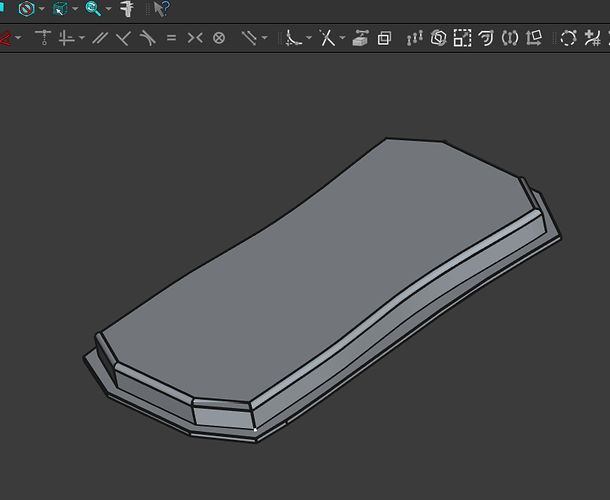Select the rotate/polar transform tool
This screenshot has width=610, height=500.
click(x=438, y=38)
